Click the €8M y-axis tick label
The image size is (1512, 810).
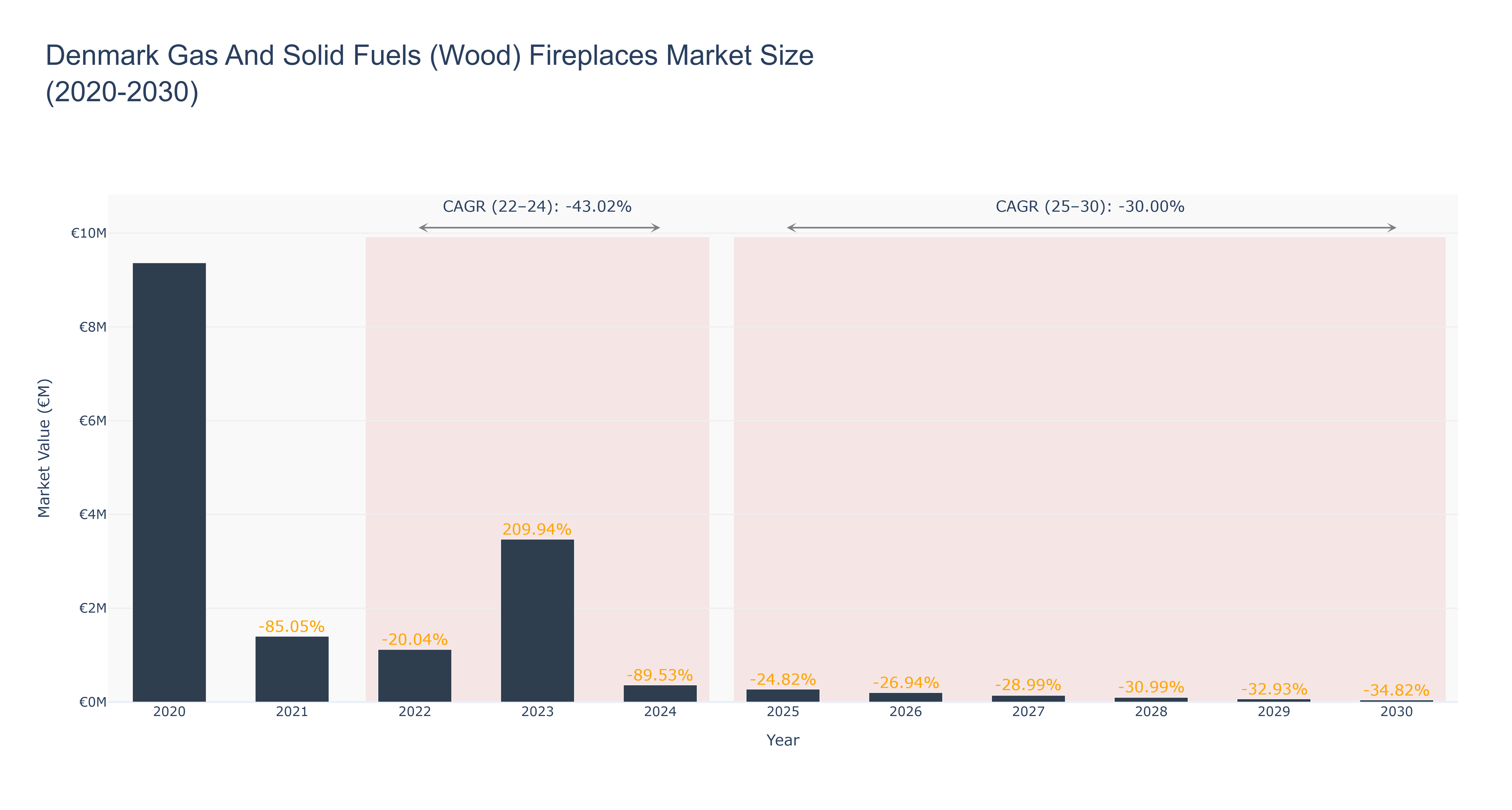[93, 327]
